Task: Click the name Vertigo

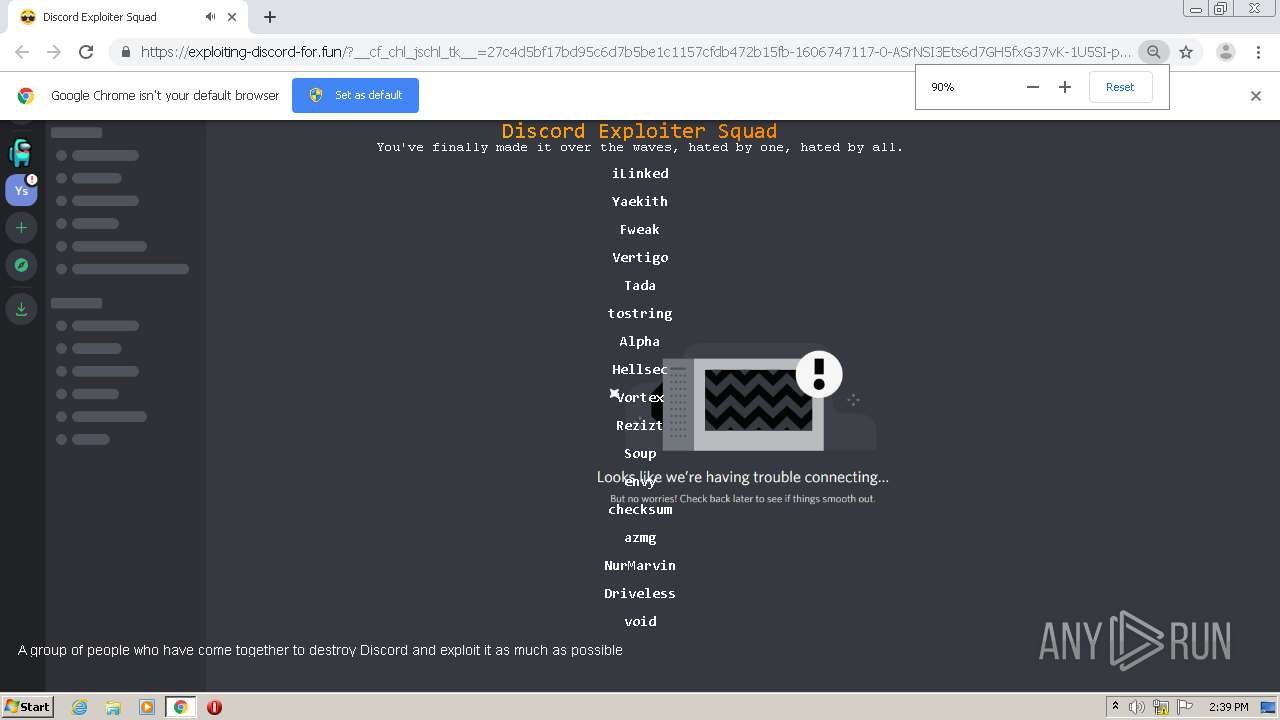Action: coord(640,257)
